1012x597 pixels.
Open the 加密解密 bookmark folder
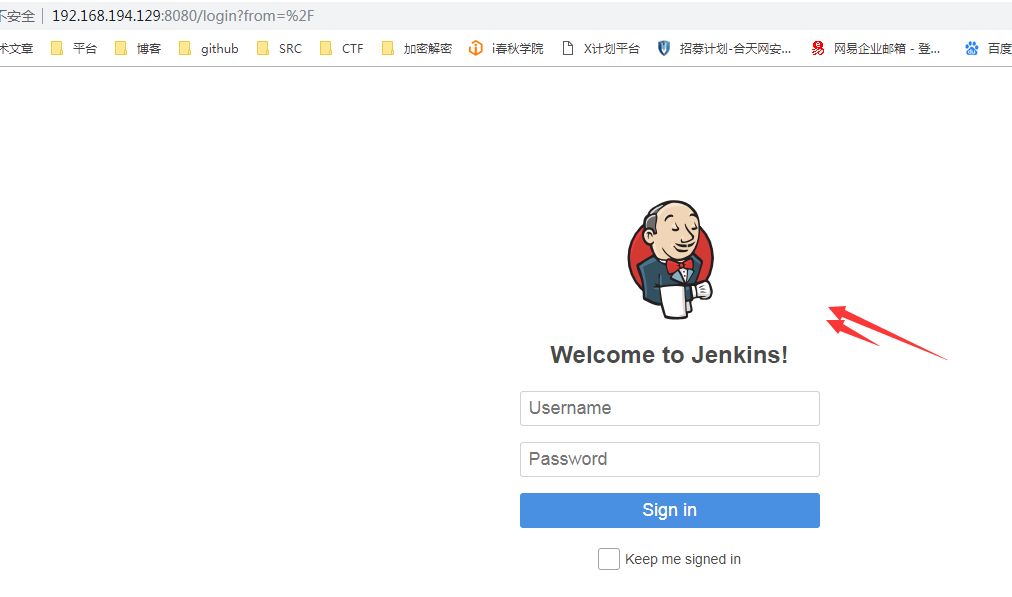point(416,48)
